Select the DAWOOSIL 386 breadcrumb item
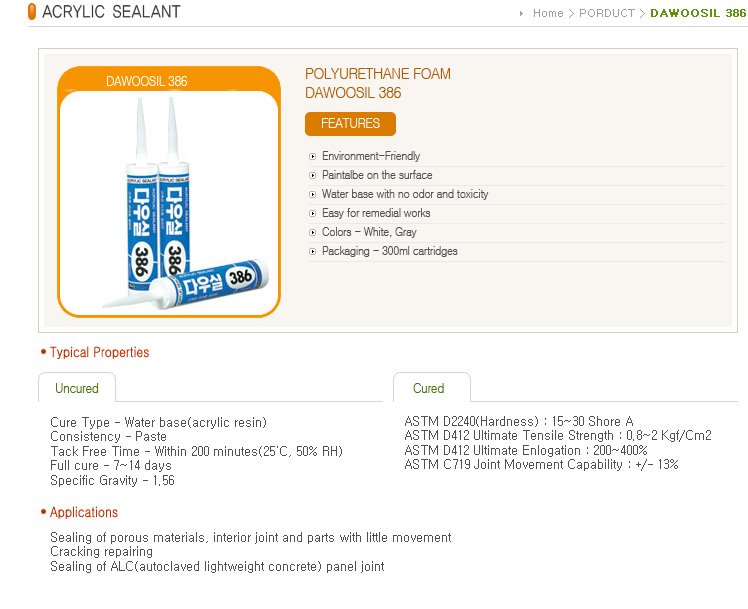Viewport: 748px width, 609px height. pos(698,13)
